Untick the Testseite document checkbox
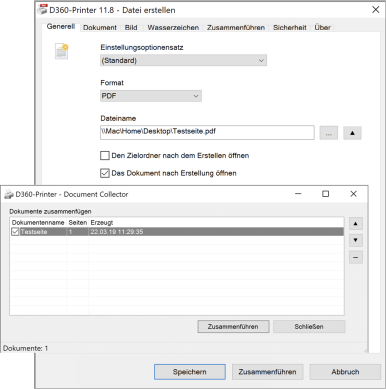Screen dimensions: 386x389 pos(15,232)
